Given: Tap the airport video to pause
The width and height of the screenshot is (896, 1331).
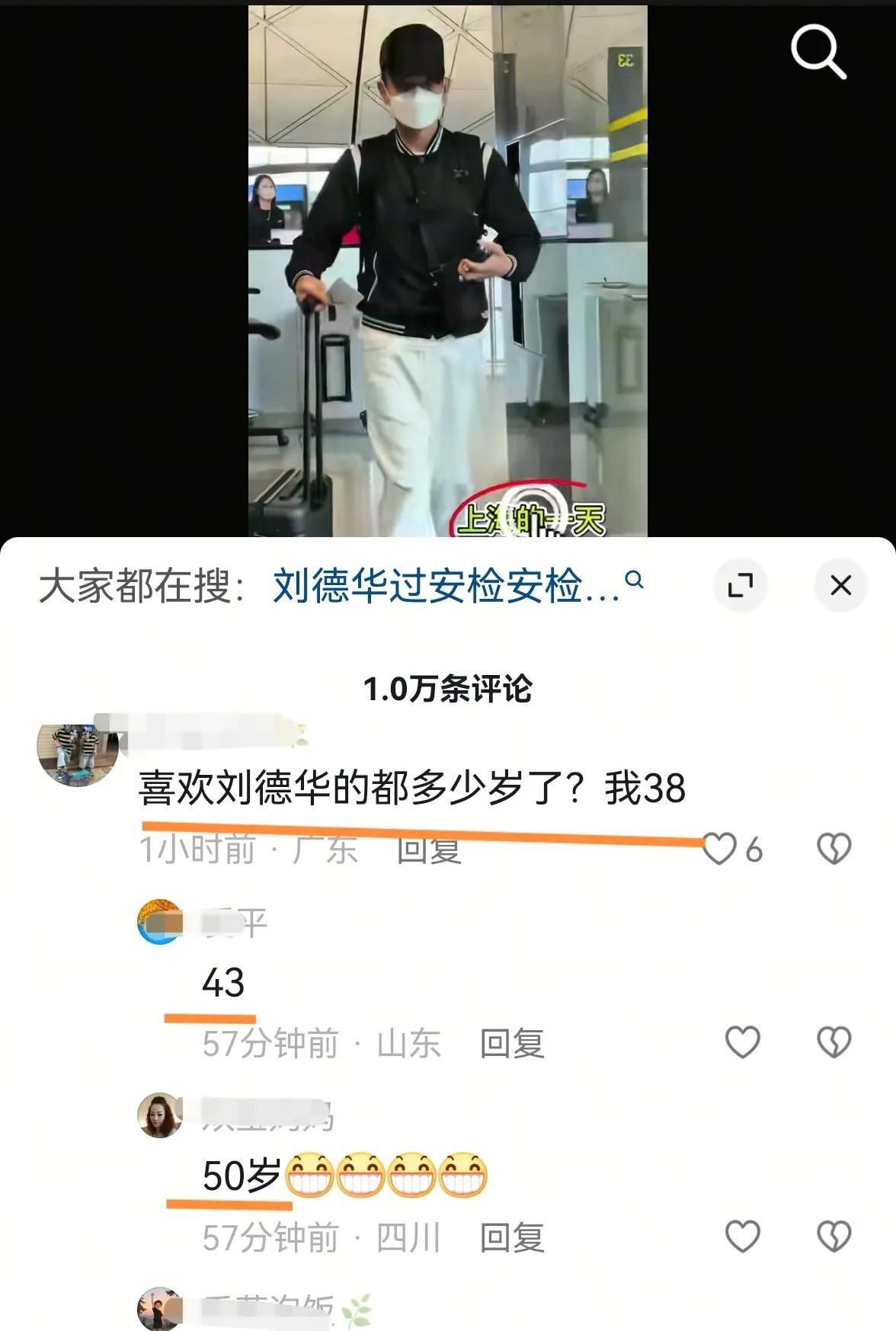Looking at the screenshot, I should pyautogui.click(x=447, y=270).
